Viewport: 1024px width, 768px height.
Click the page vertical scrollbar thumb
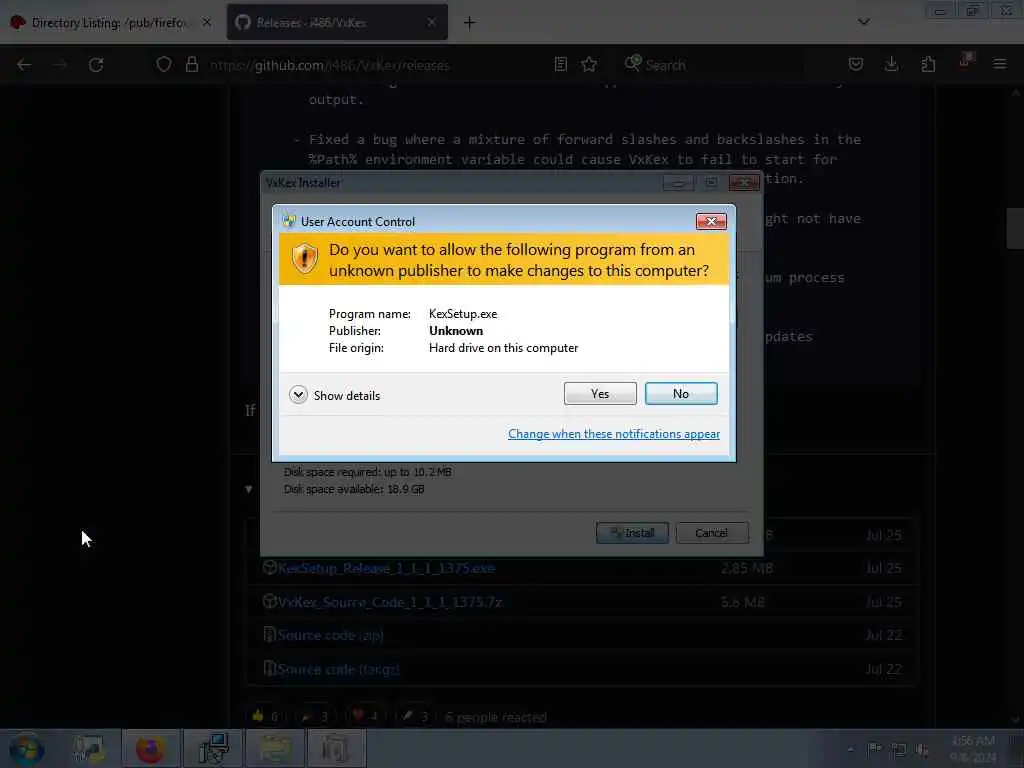pos(1014,228)
